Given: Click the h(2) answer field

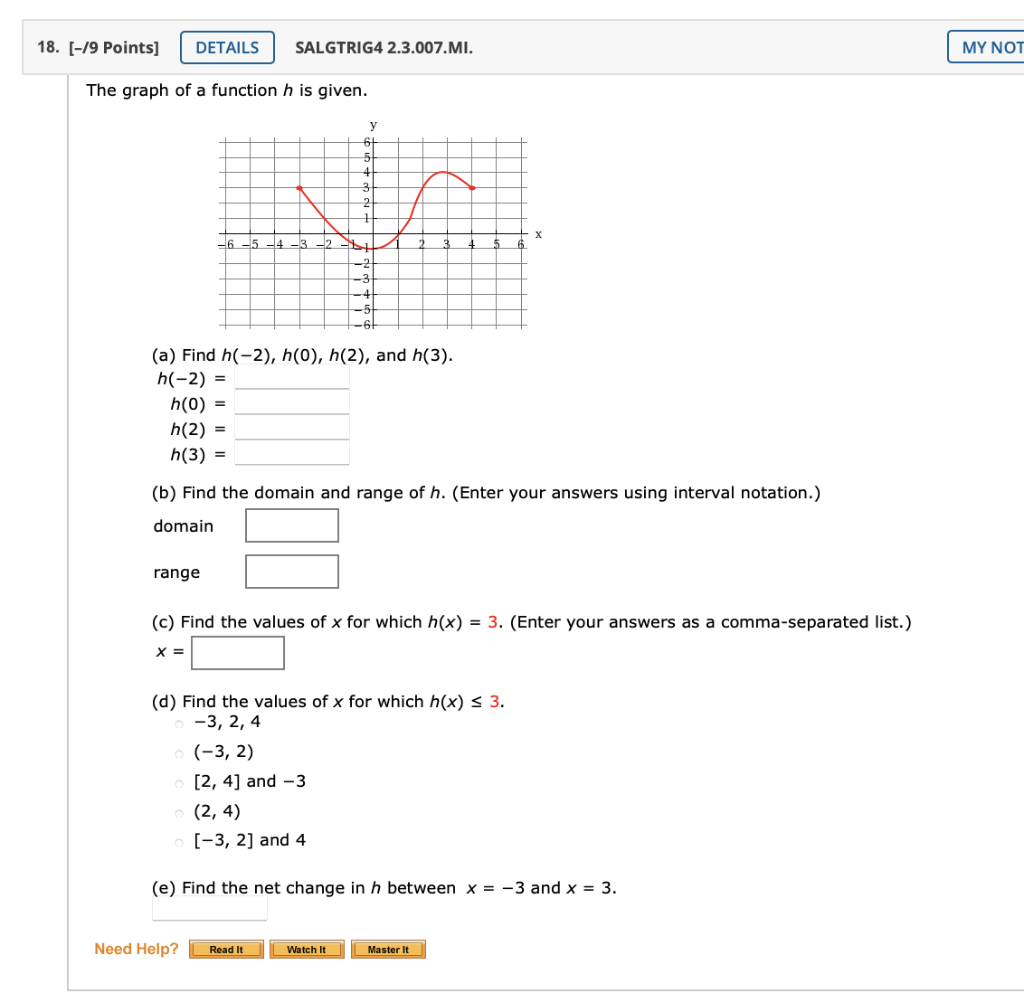Looking at the screenshot, I should pyautogui.click(x=290, y=428).
